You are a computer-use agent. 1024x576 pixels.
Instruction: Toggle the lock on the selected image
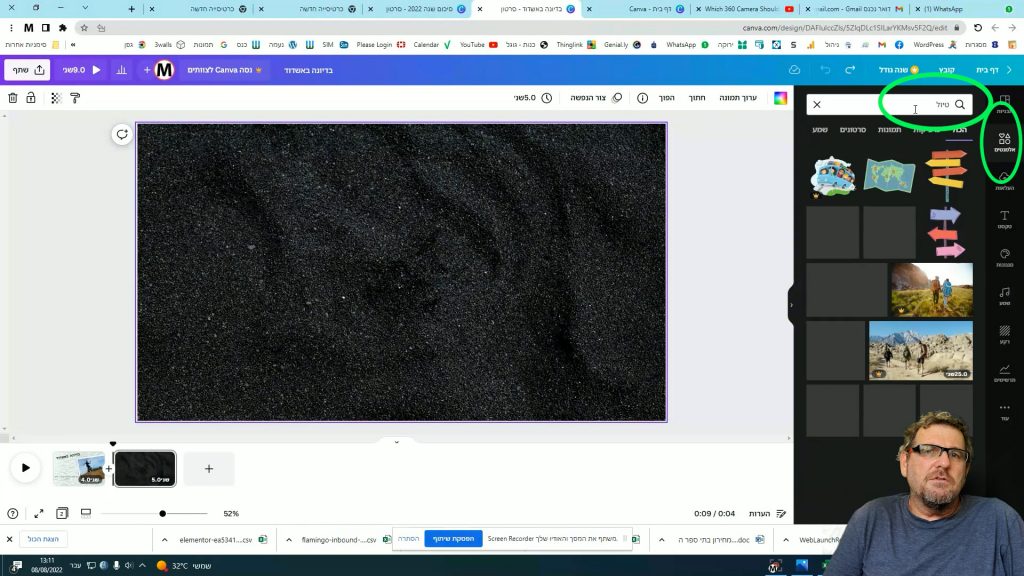click(x=31, y=98)
